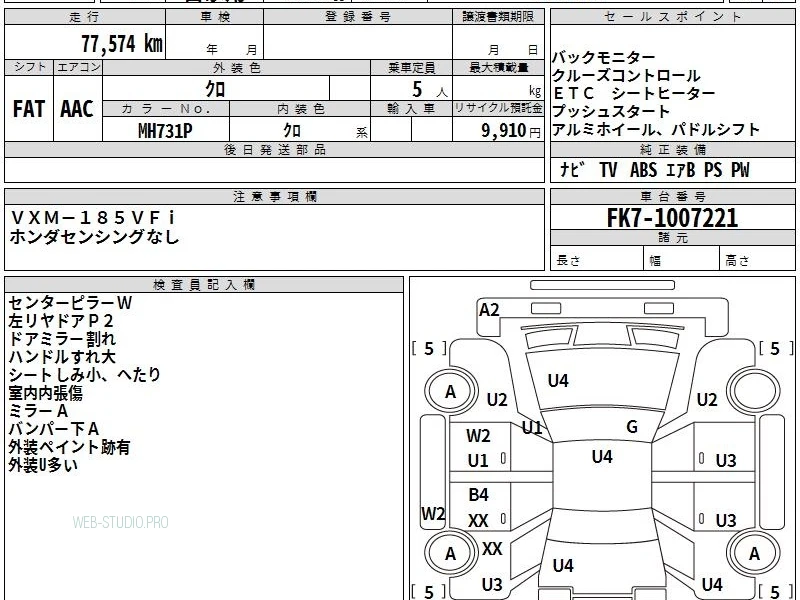Click the ハンドルすれ大 note
The image size is (800, 600).
click(62, 357)
